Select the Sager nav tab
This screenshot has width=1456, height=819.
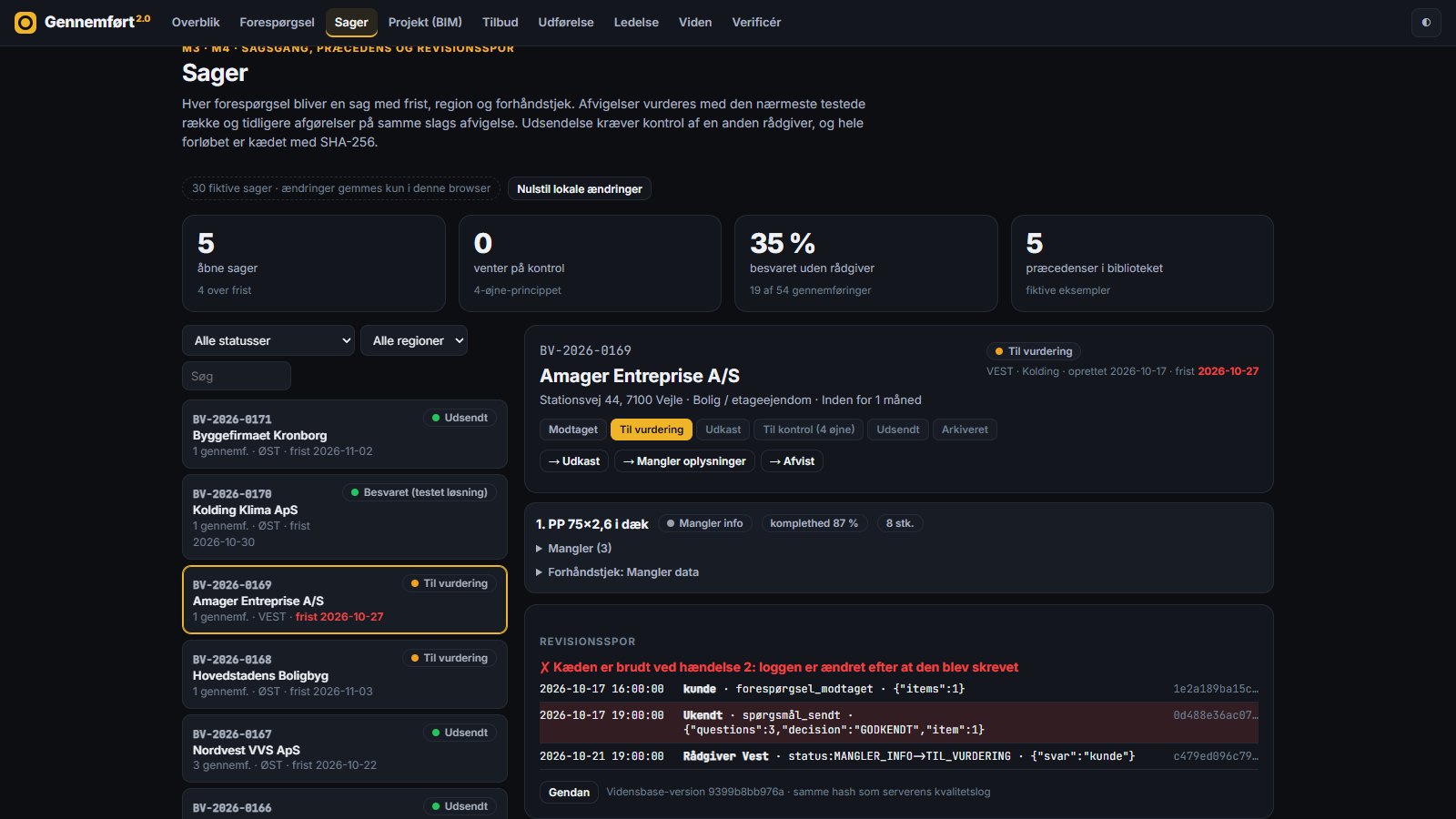[351, 22]
